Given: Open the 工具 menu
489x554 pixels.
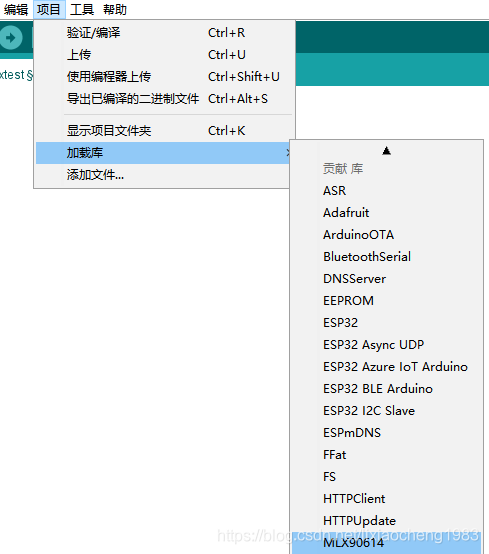Looking at the screenshot, I should pyautogui.click(x=82, y=10).
